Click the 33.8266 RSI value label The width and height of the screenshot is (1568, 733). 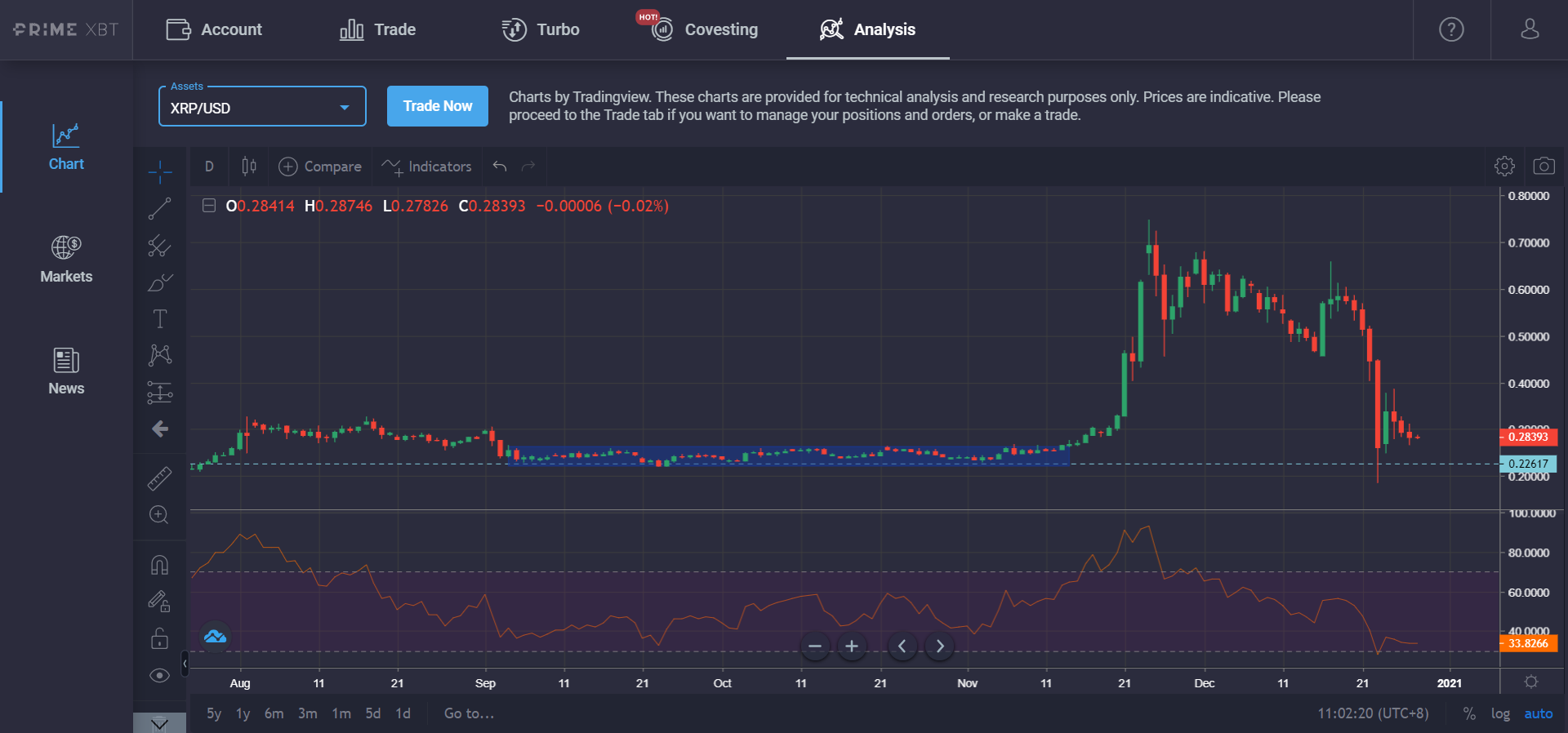click(x=1529, y=643)
